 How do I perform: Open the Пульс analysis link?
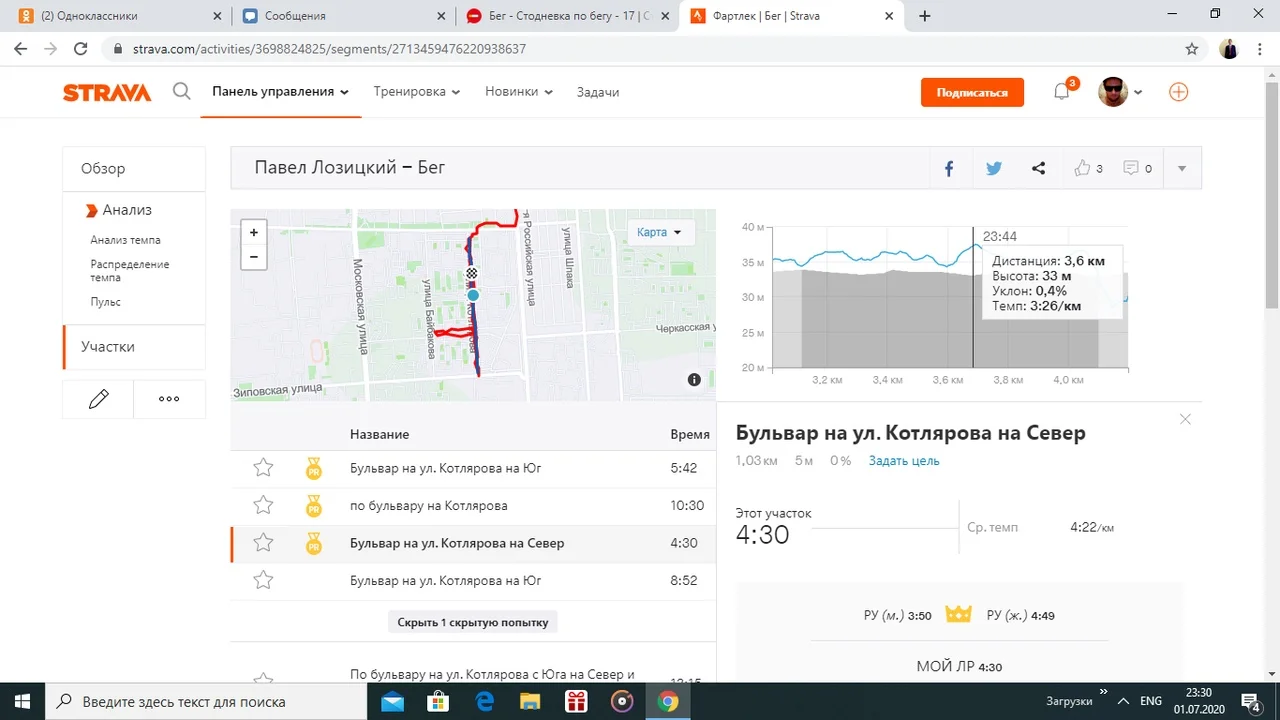pos(106,302)
